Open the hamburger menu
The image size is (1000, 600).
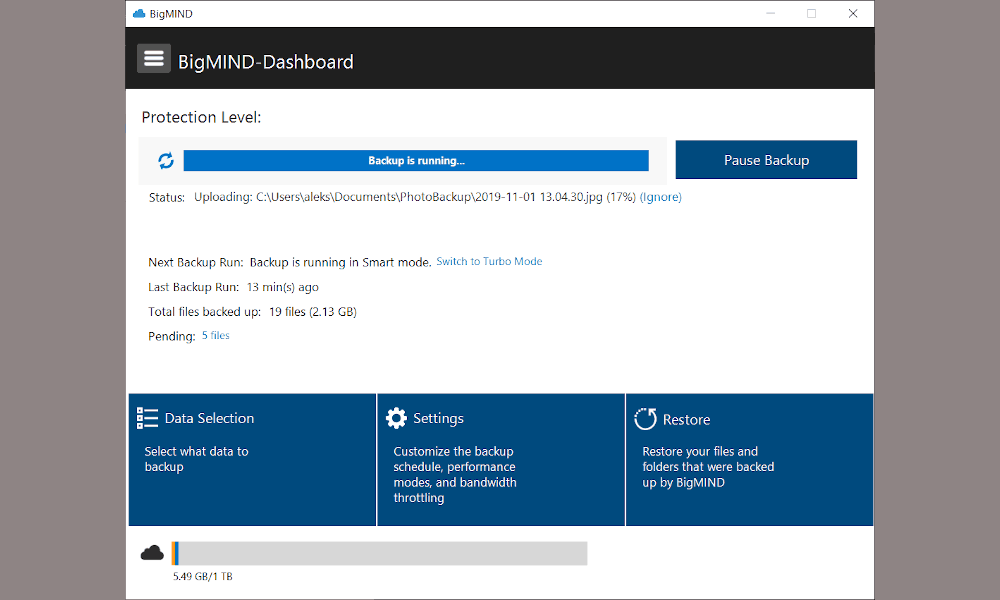click(x=154, y=59)
